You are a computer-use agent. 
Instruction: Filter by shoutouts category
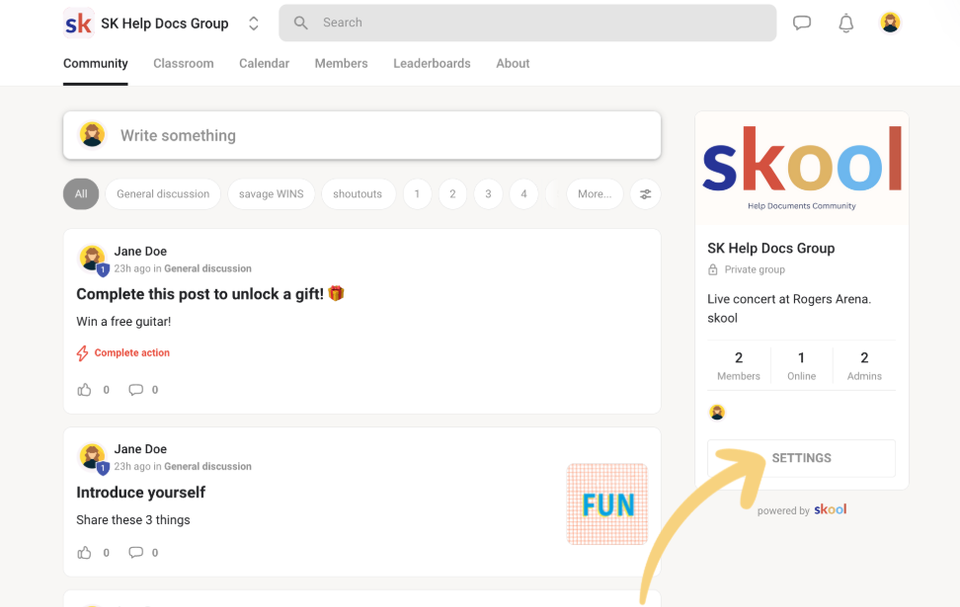pyautogui.click(x=358, y=194)
